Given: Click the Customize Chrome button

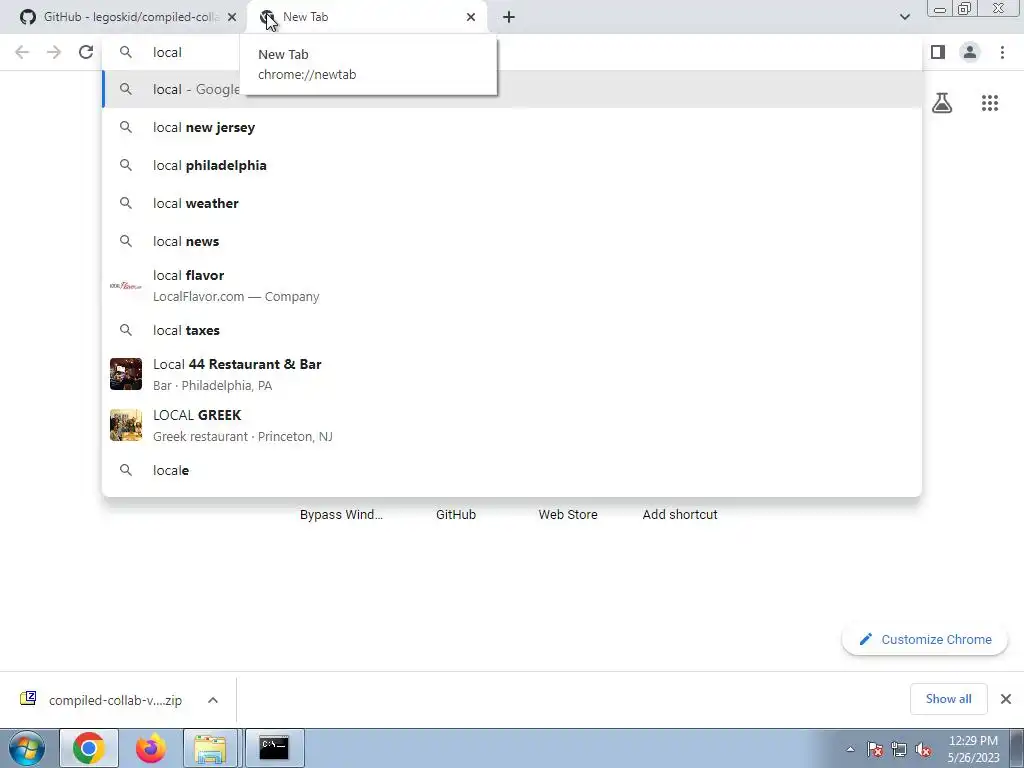Looking at the screenshot, I should click(925, 639).
